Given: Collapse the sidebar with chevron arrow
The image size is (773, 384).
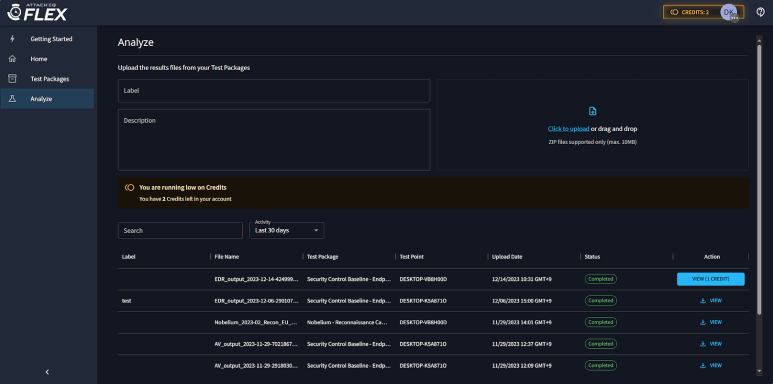Looking at the screenshot, I should [x=47, y=372].
